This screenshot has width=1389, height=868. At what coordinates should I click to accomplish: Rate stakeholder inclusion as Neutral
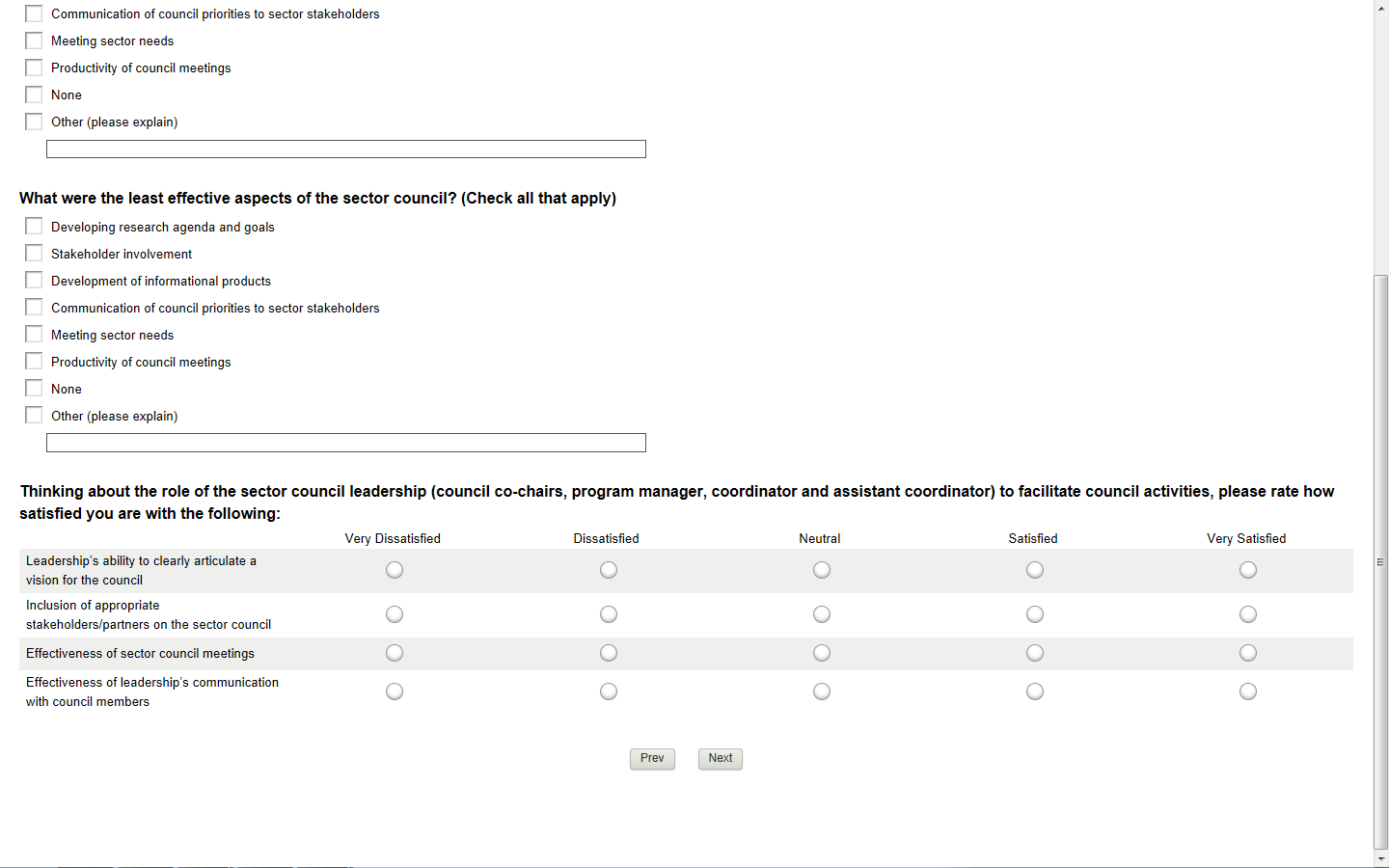click(x=821, y=614)
